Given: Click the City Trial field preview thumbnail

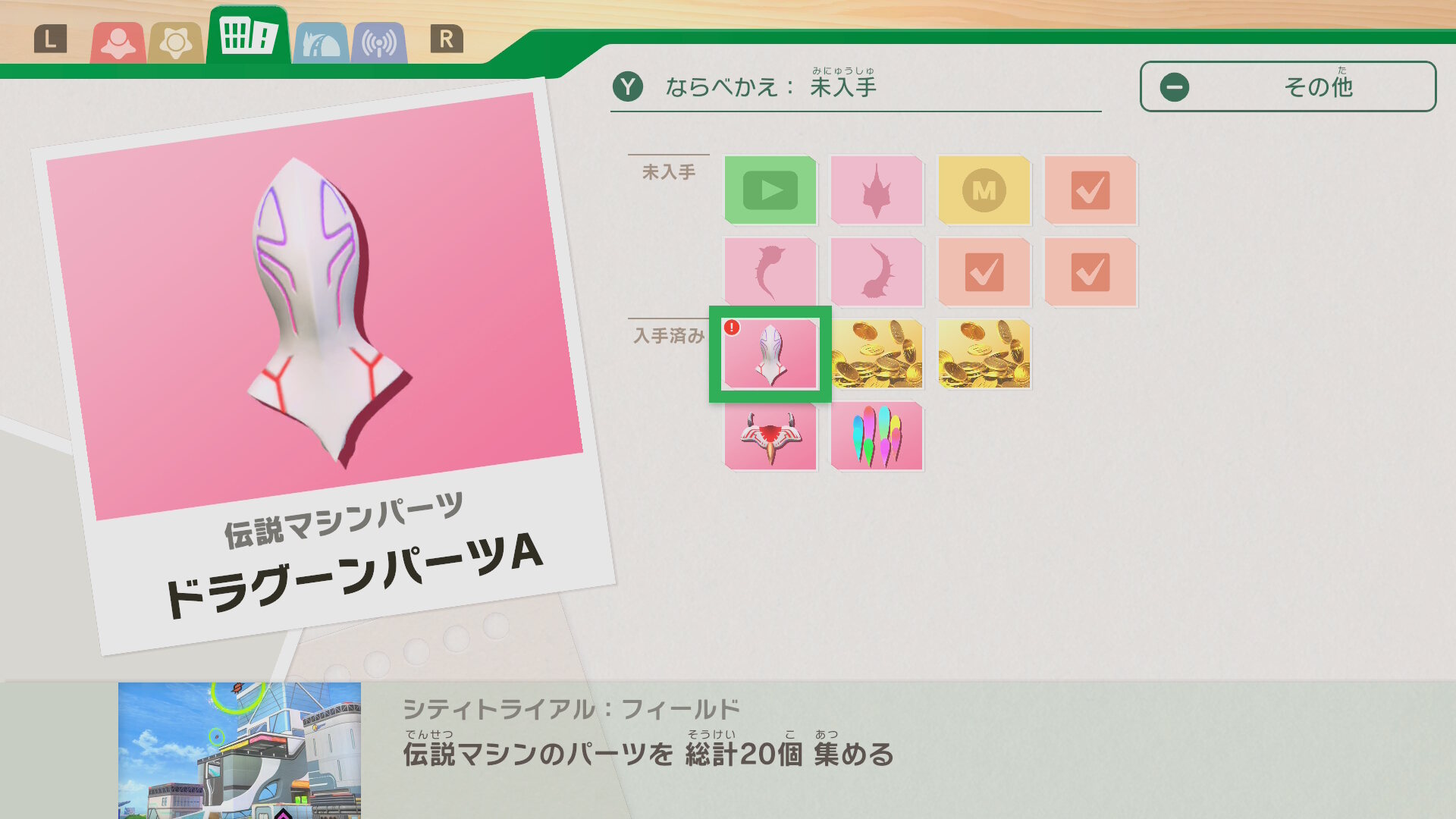Looking at the screenshot, I should pos(240,750).
